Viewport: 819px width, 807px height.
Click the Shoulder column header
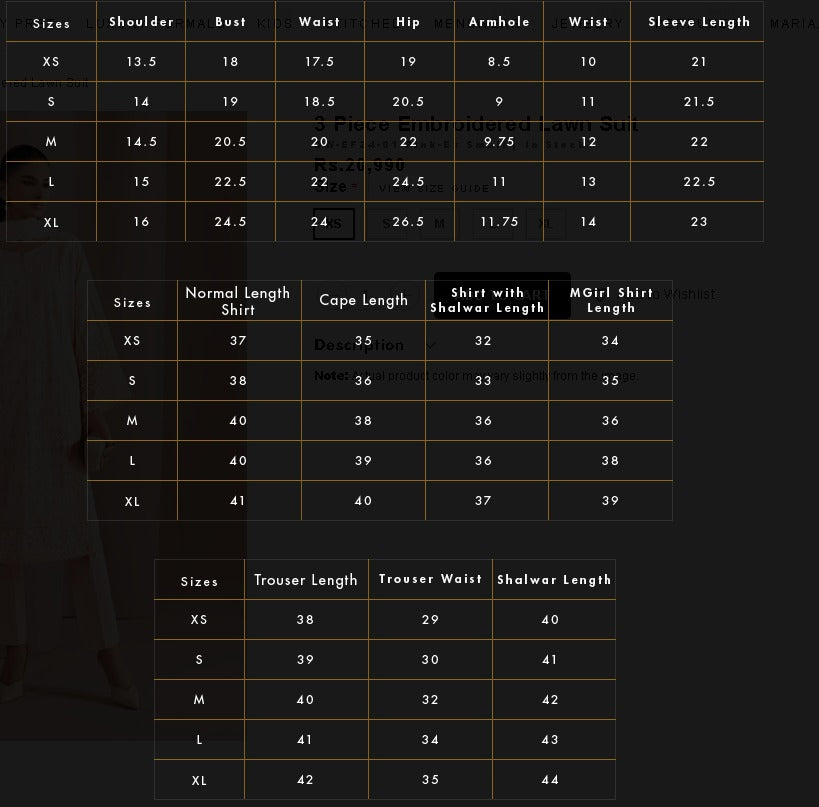point(141,21)
